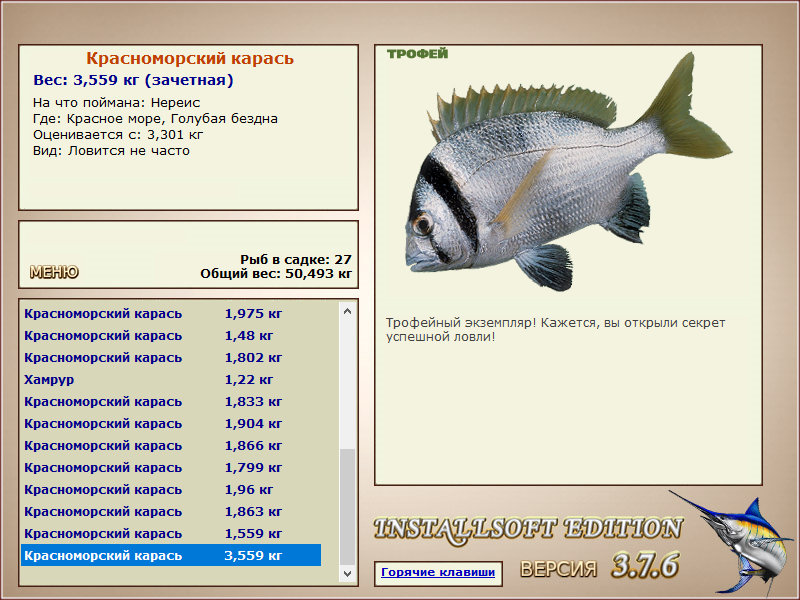The height and width of the screenshot is (600, 800).
Task: Click the green ТРОФЕЙ label
Action: (x=417, y=54)
